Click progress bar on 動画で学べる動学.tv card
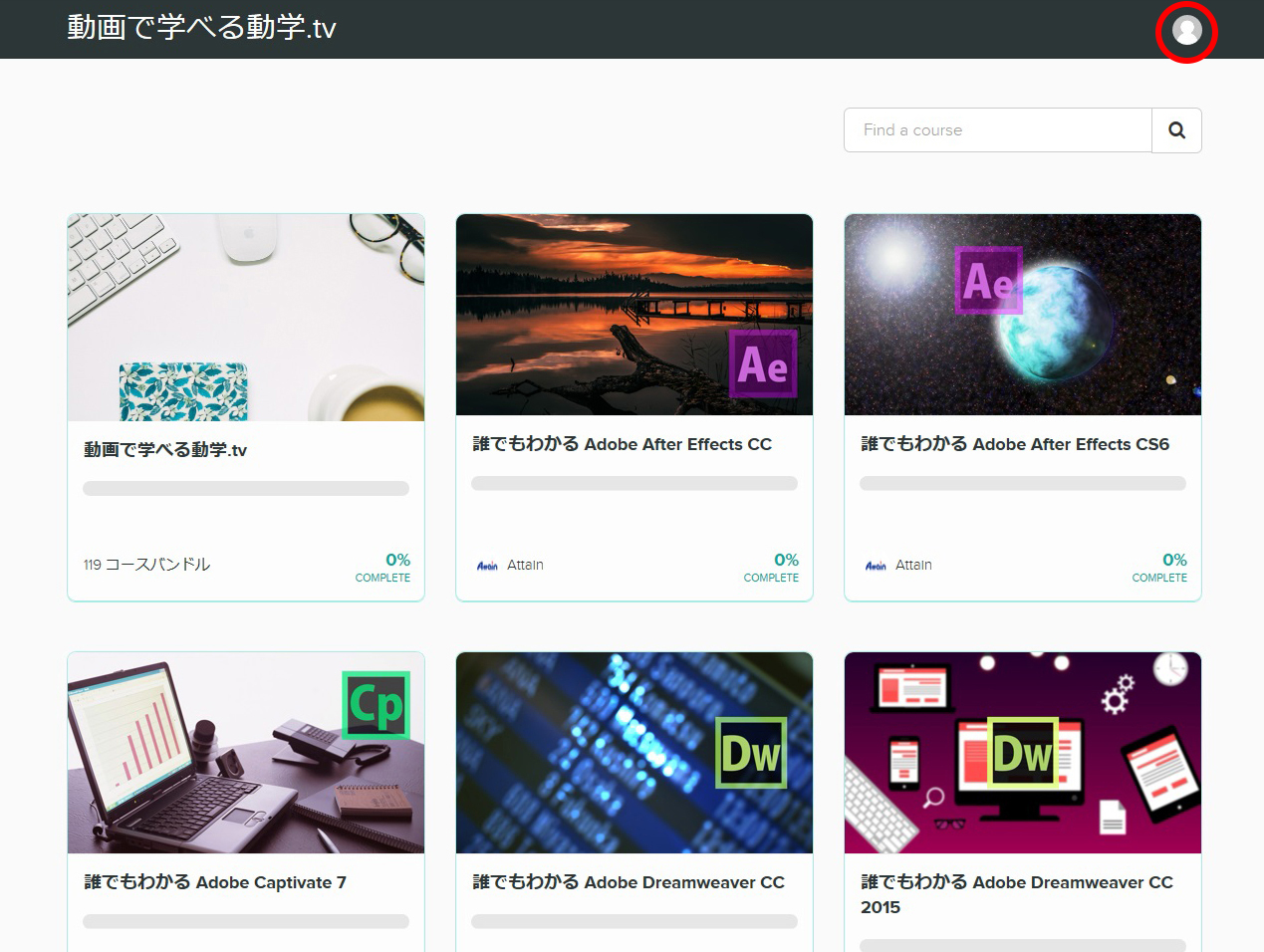The image size is (1264, 952). point(246,488)
